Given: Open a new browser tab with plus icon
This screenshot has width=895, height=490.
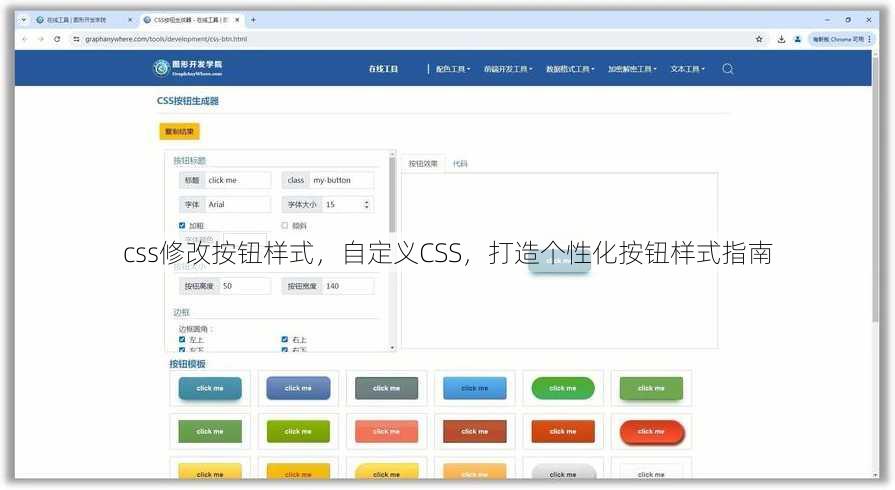Looking at the screenshot, I should pyautogui.click(x=253, y=19).
